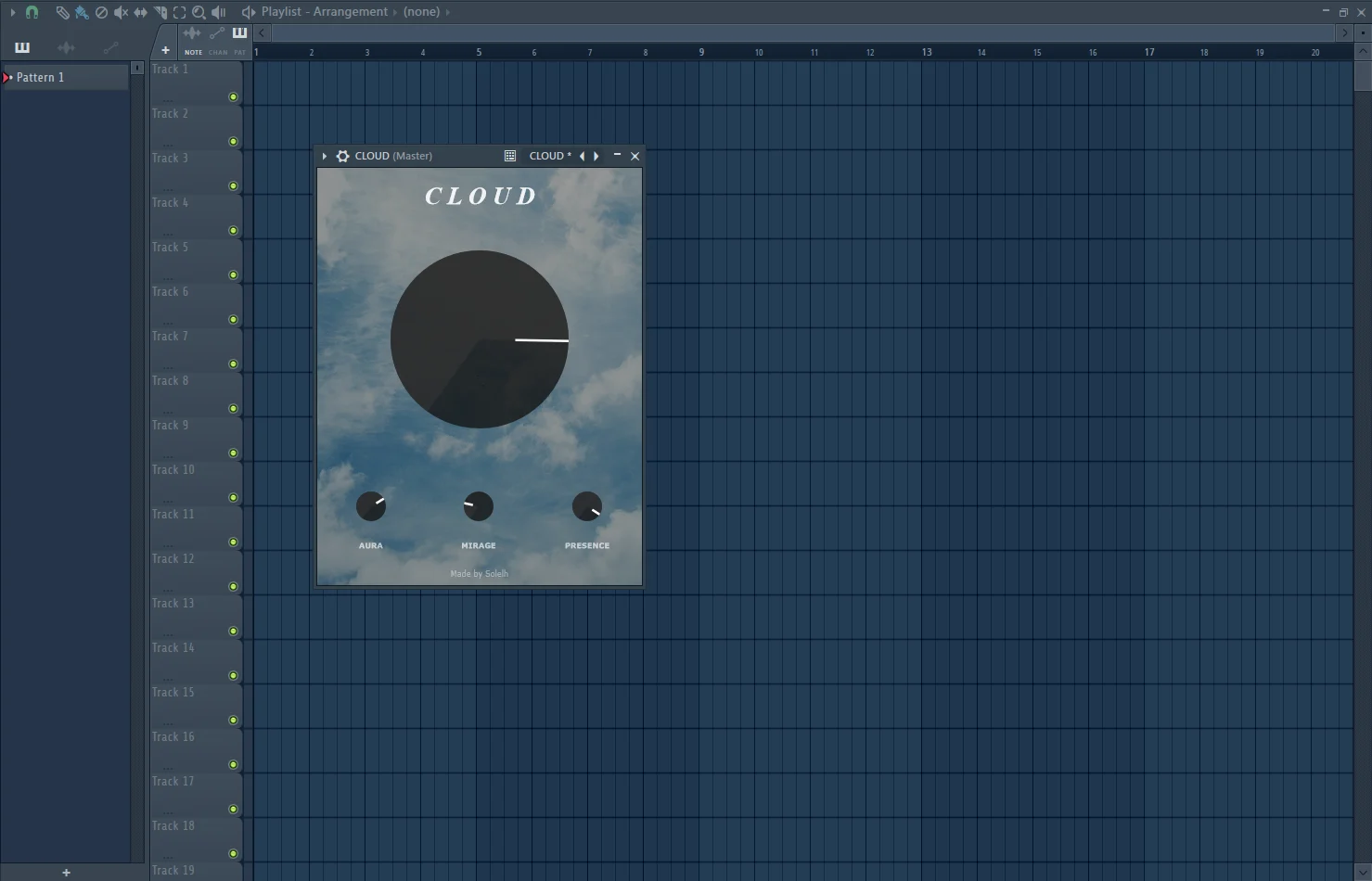Mute Track 1 using green light
This screenshot has width=1372, height=881.
click(233, 97)
